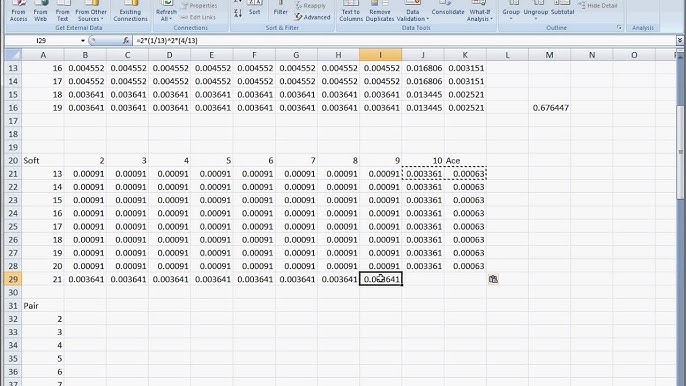The height and width of the screenshot is (386, 686).
Task: Select column M header
Action: click(x=550, y=55)
